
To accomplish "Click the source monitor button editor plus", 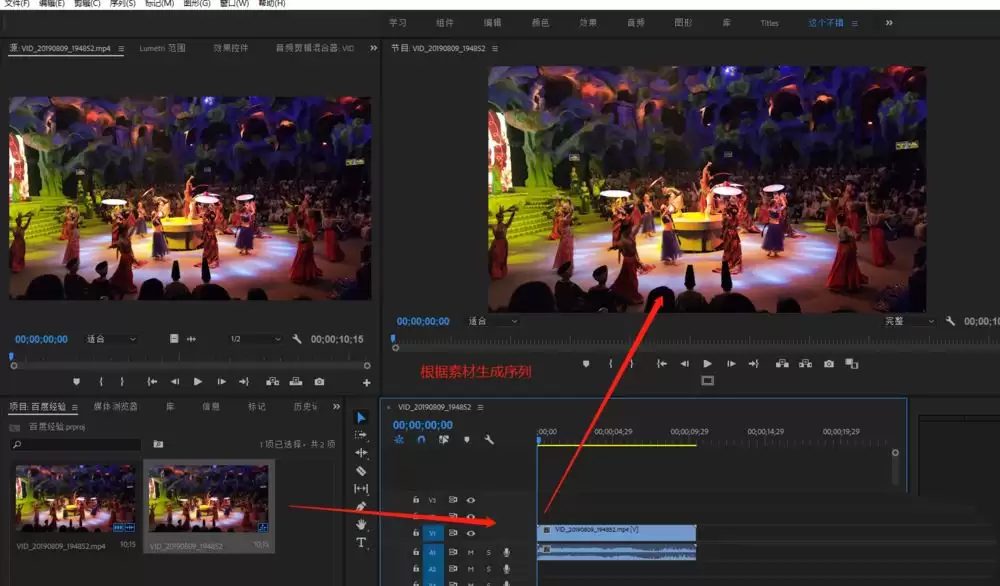I will click(367, 383).
